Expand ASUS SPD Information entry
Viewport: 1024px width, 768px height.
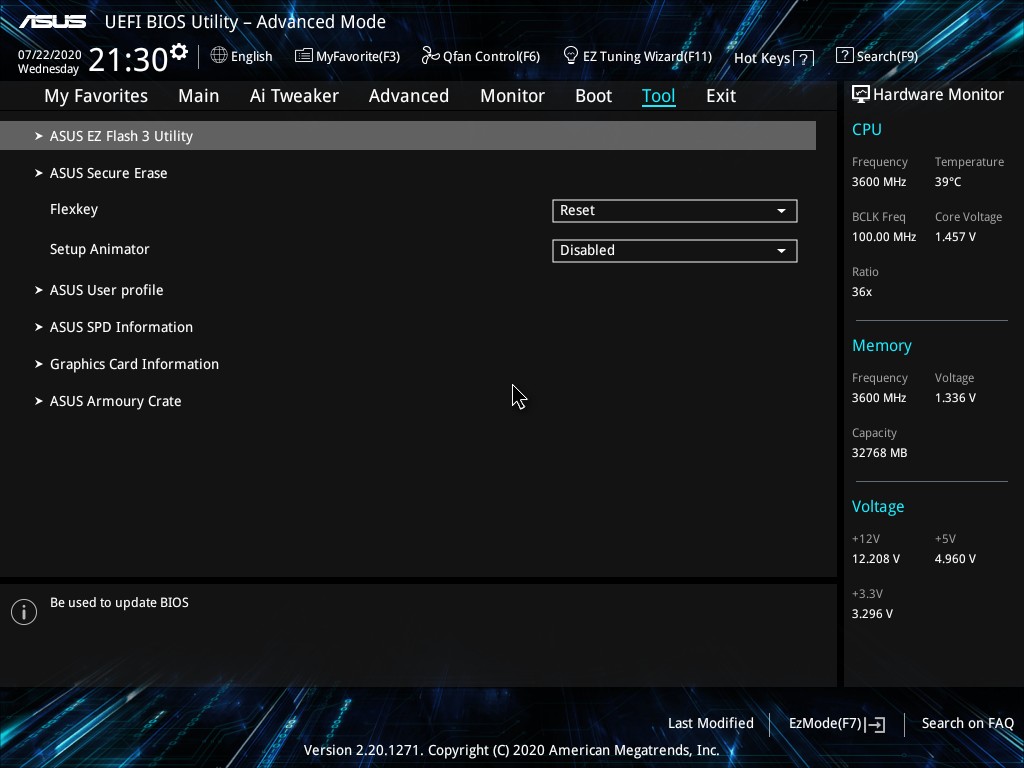[x=121, y=327]
